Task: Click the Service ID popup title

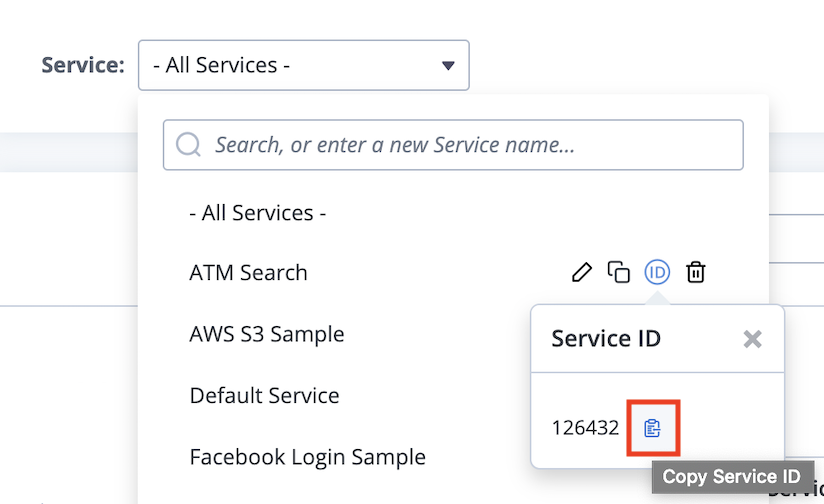Action: (x=606, y=338)
